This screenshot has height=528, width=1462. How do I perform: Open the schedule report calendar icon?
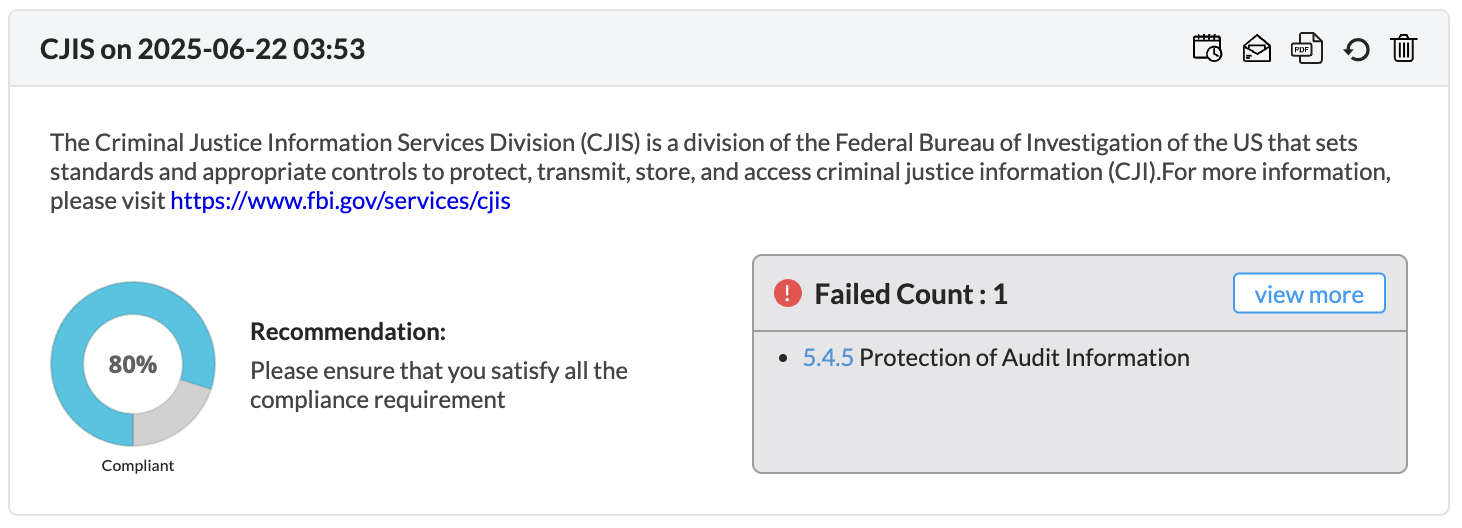pyautogui.click(x=1207, y=48)
